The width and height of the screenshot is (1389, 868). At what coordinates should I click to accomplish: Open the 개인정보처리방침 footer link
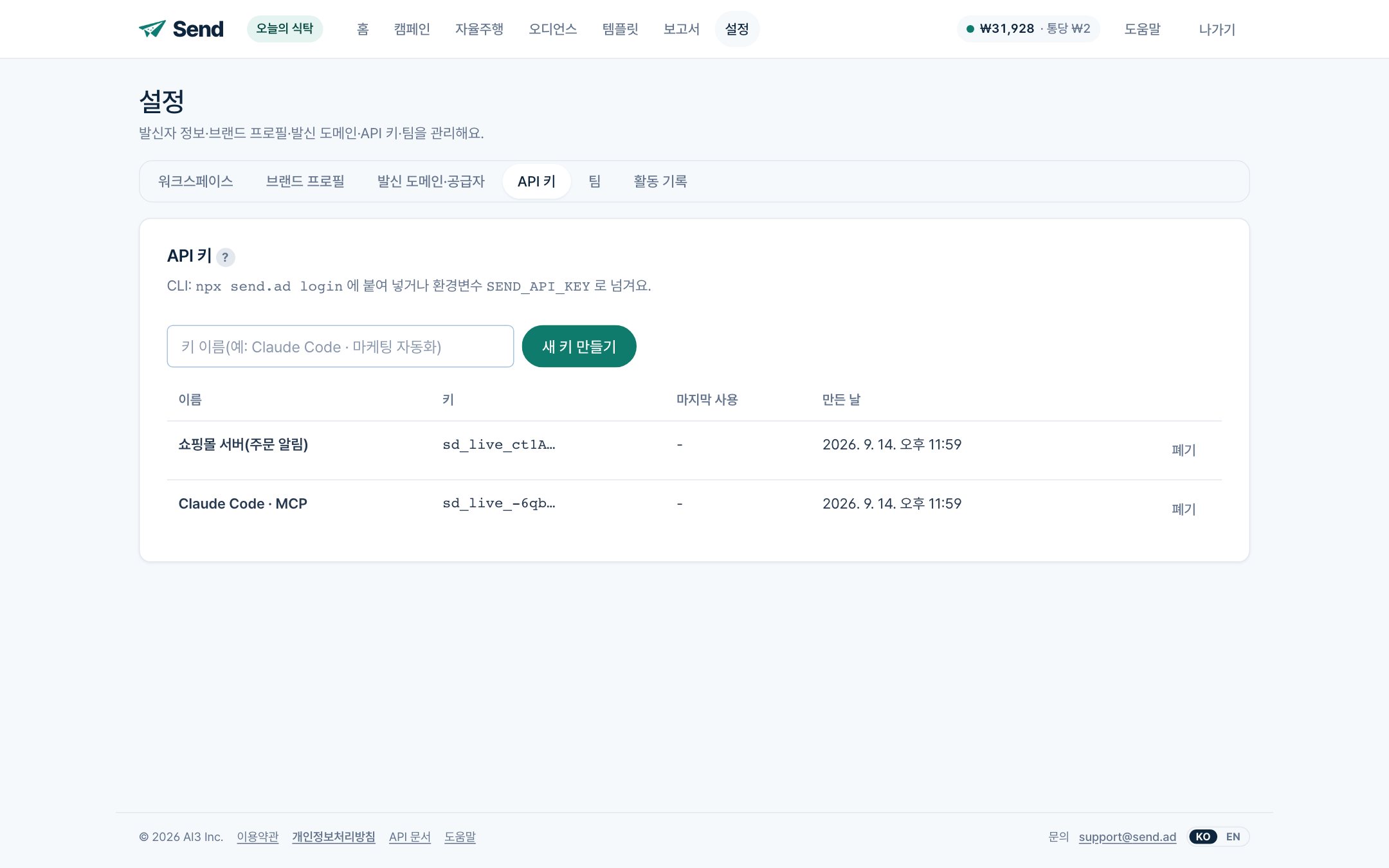(334, 836)
